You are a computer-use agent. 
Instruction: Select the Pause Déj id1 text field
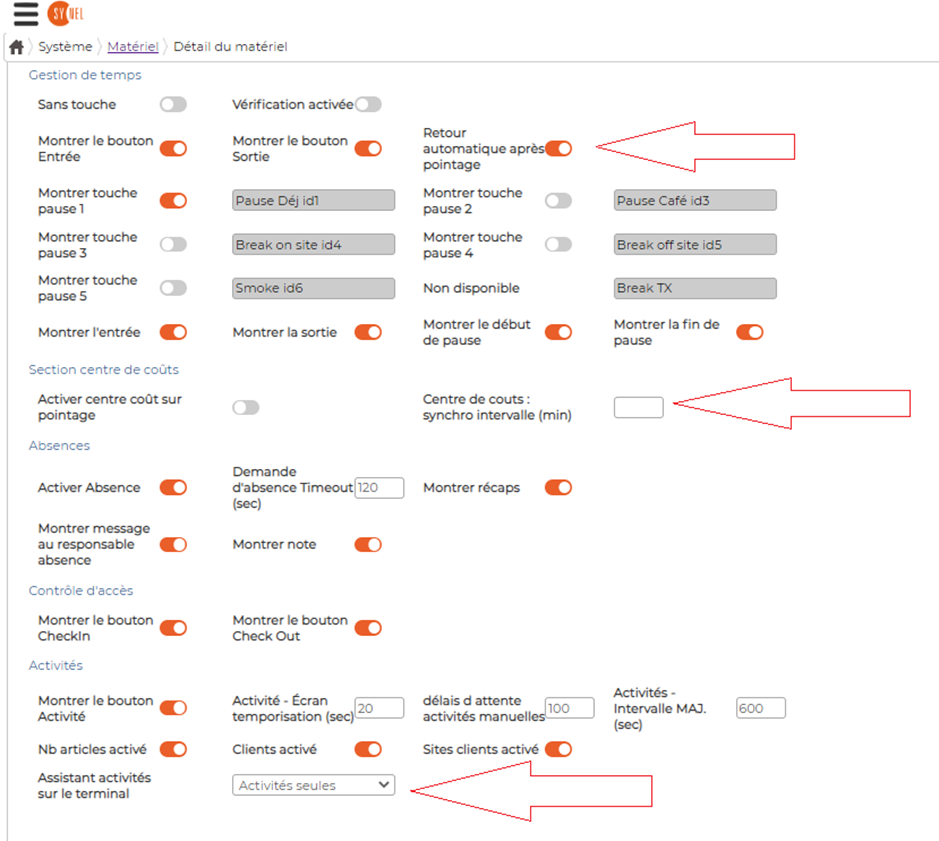point(314,200)
